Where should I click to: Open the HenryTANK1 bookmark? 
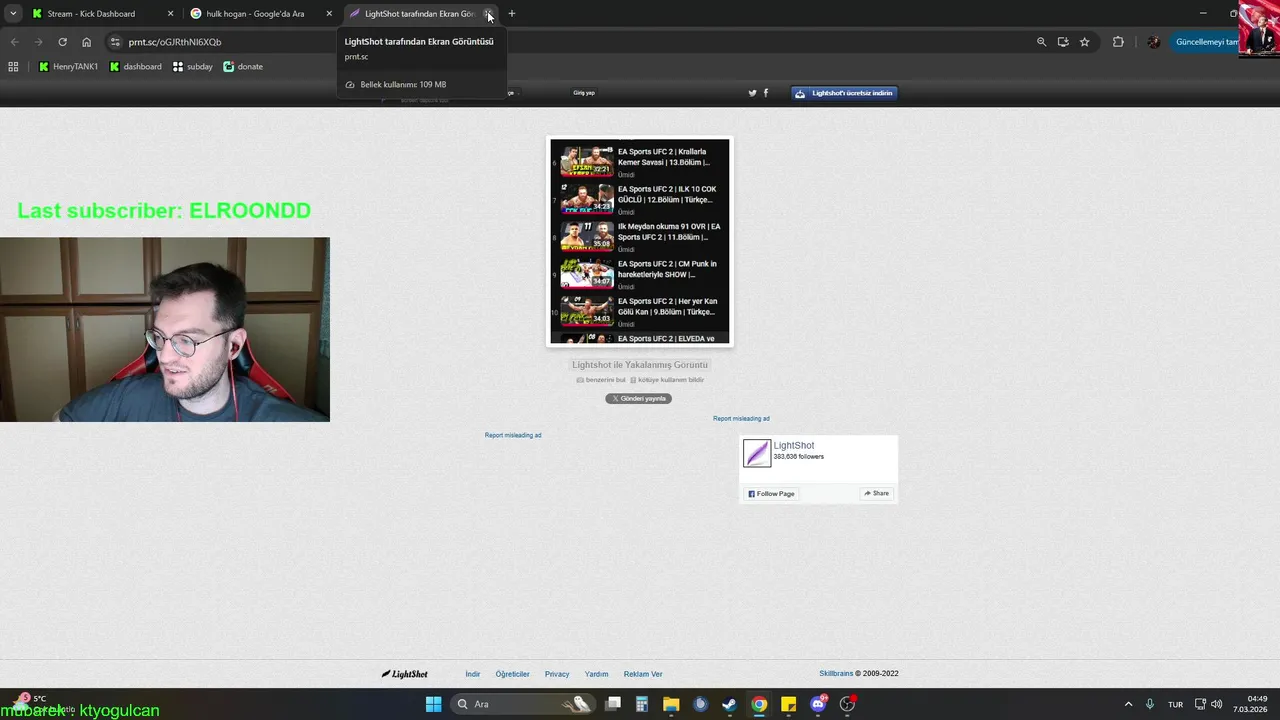point(69,67)
